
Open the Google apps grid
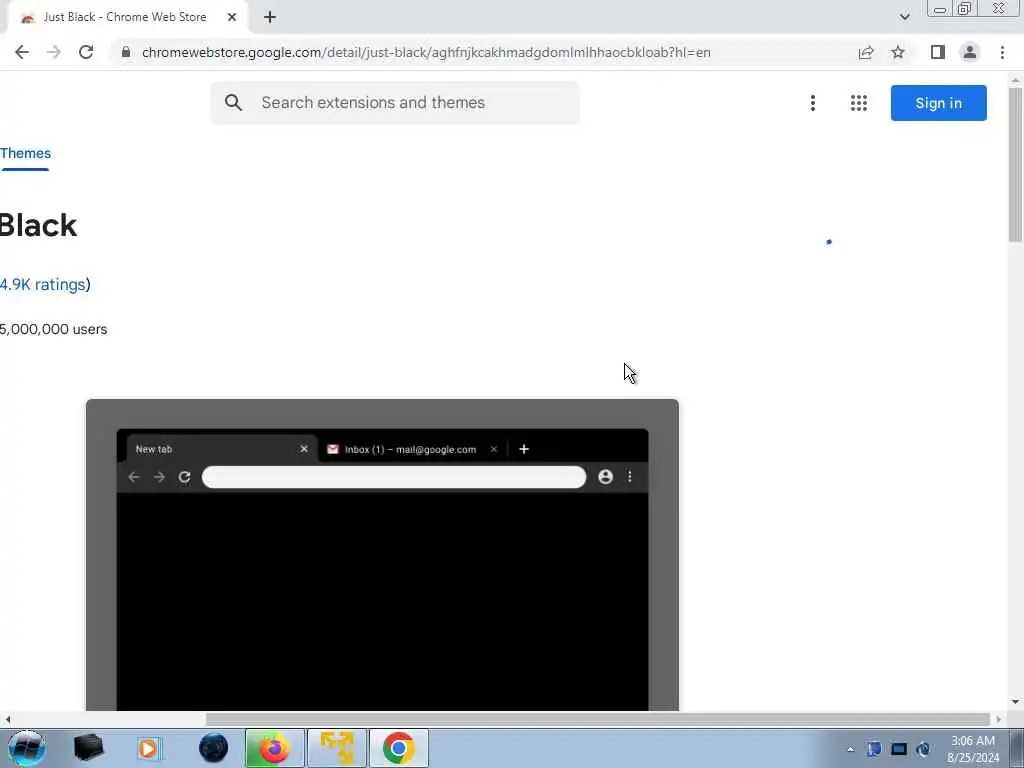859,103
